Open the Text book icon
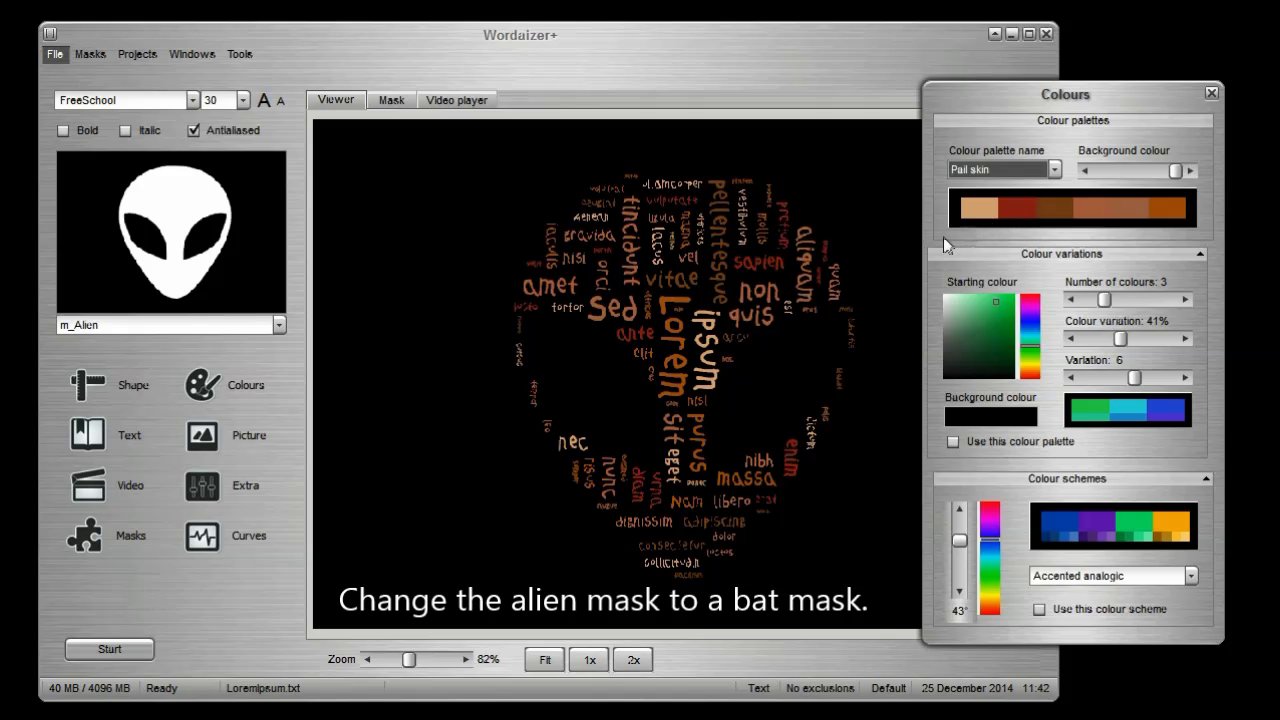The width and height of the screenshot is (1280, 720). (x=87, y=435)
